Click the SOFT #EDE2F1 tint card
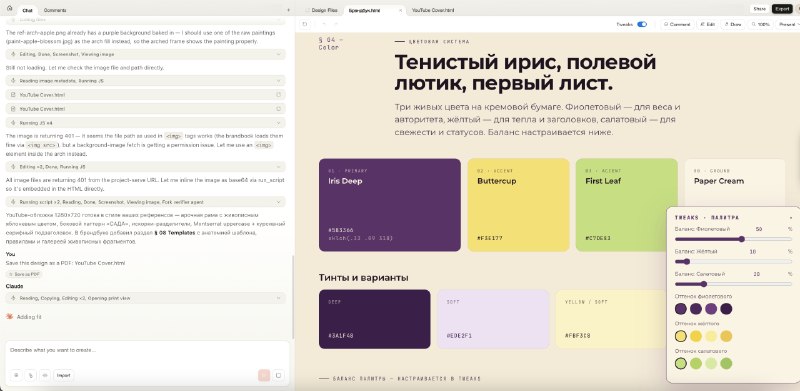The height and width of the screenshot is (391, 800). [493, 319]
